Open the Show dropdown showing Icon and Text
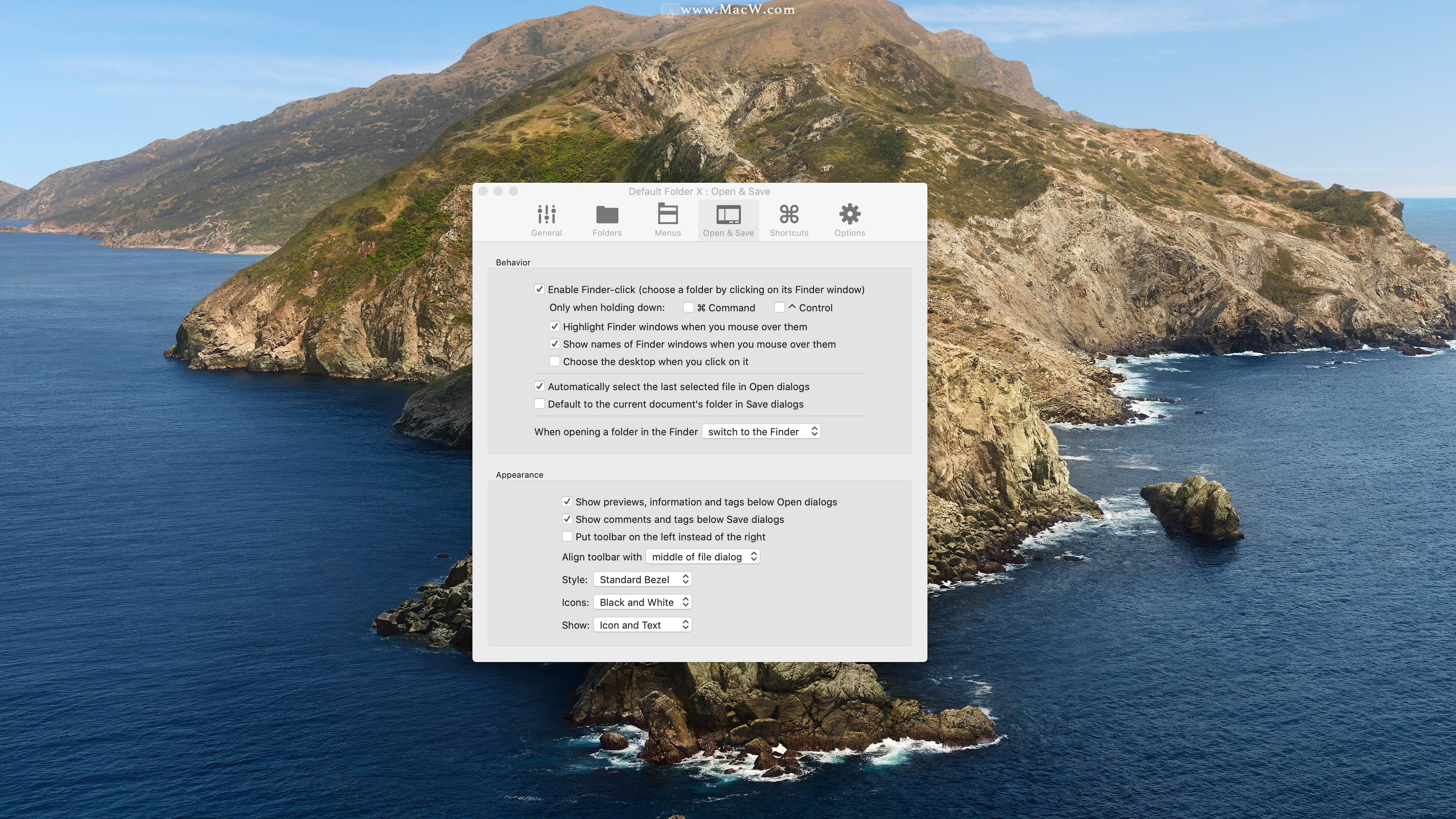The image size is (1456, 819). (x=643, y=625)
